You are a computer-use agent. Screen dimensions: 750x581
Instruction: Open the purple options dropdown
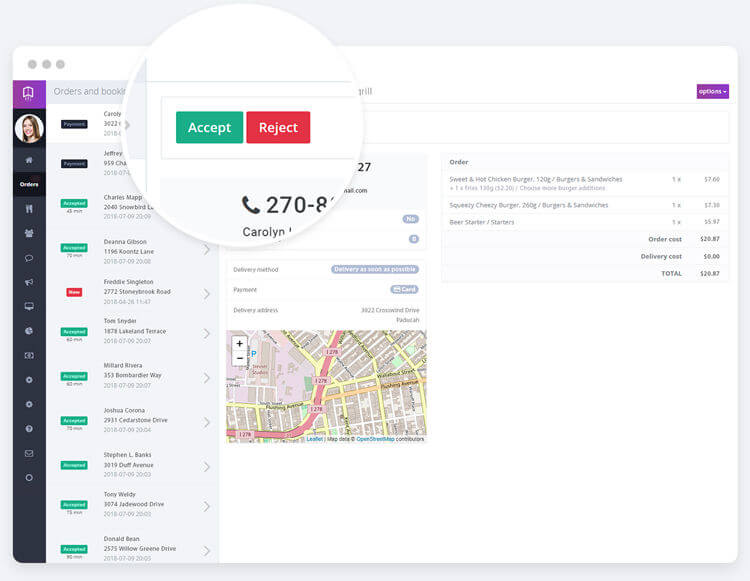click(712, 91)
